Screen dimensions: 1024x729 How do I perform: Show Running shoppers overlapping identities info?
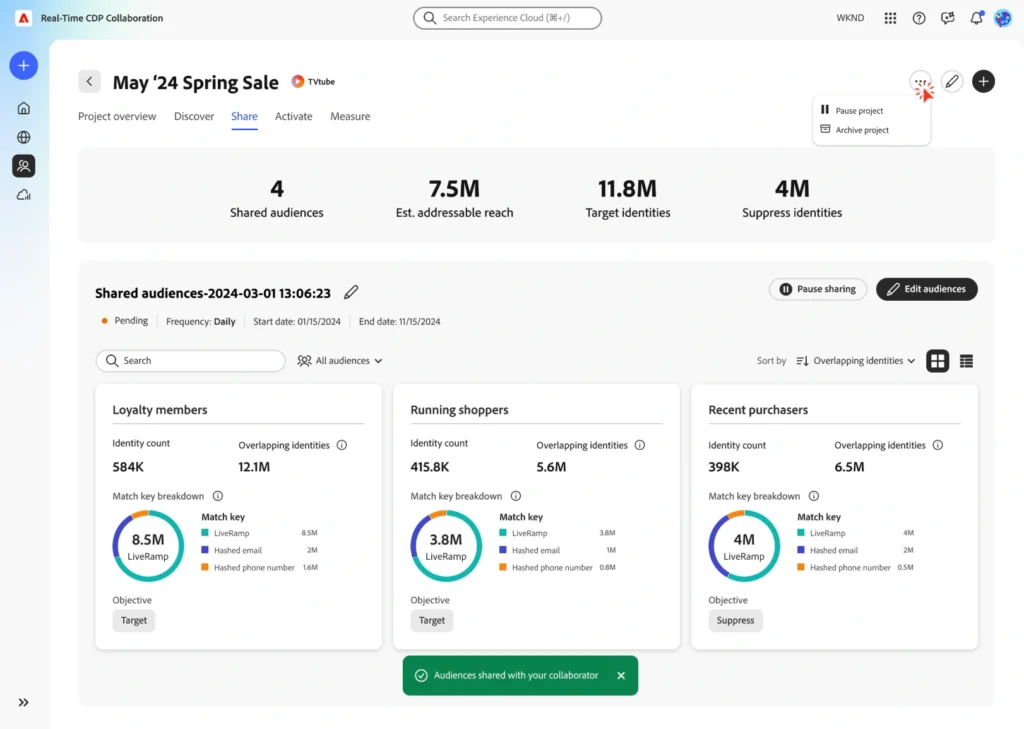(640, 445)
